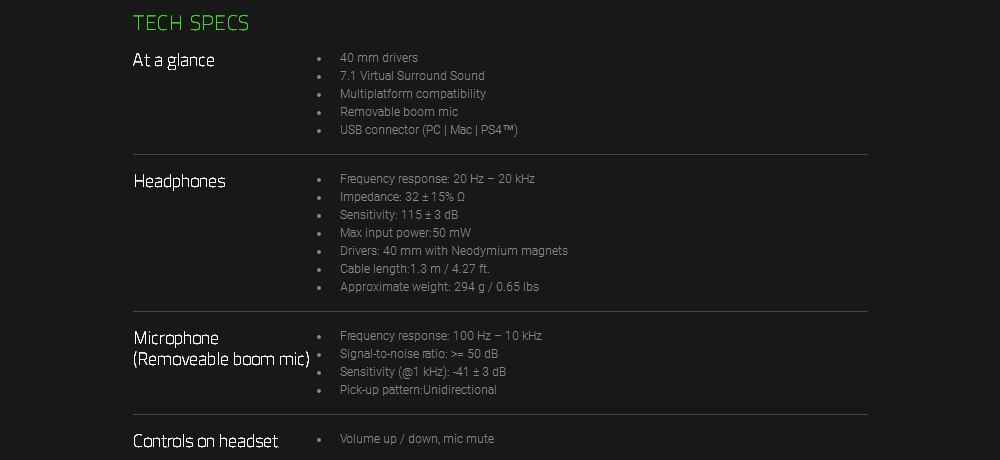Click the Signal-to-noise ratio line
The height and width of the screenshot is (460, 1000).
[x=420, y=354]
